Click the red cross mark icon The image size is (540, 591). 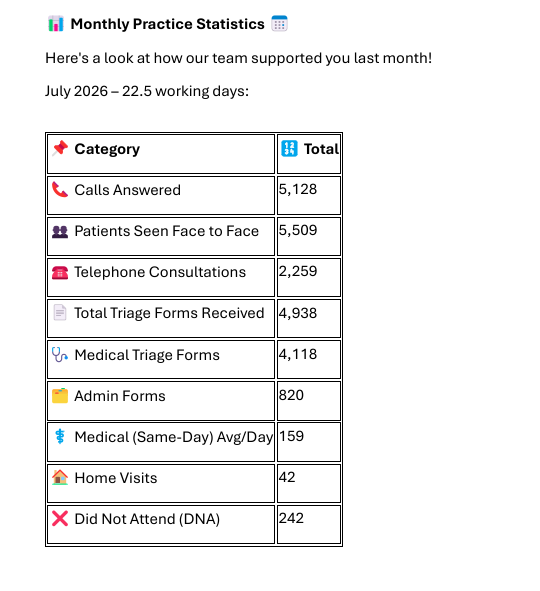(x=60, y=519)
